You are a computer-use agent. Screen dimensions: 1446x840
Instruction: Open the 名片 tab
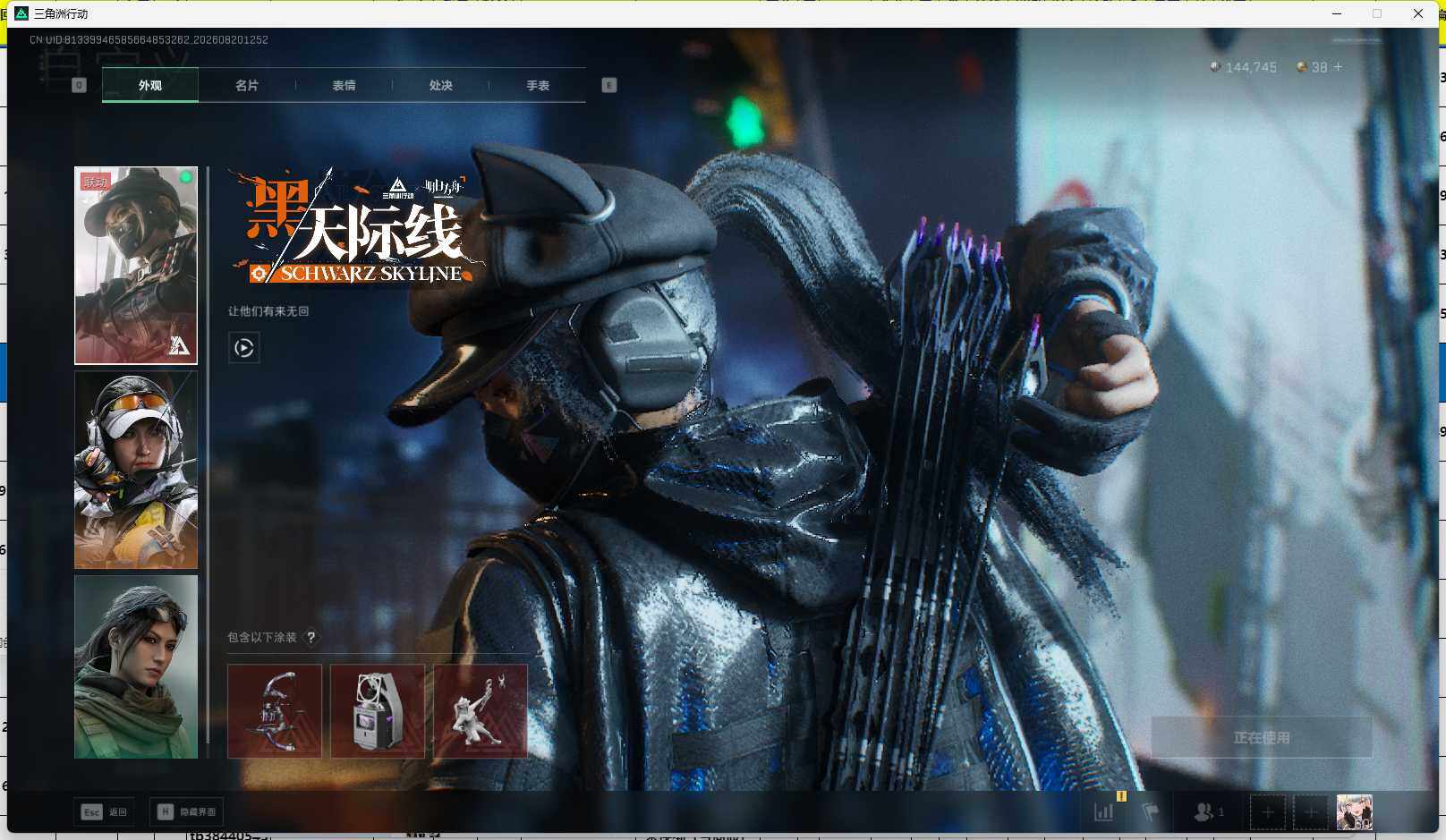tap(247, 86)
